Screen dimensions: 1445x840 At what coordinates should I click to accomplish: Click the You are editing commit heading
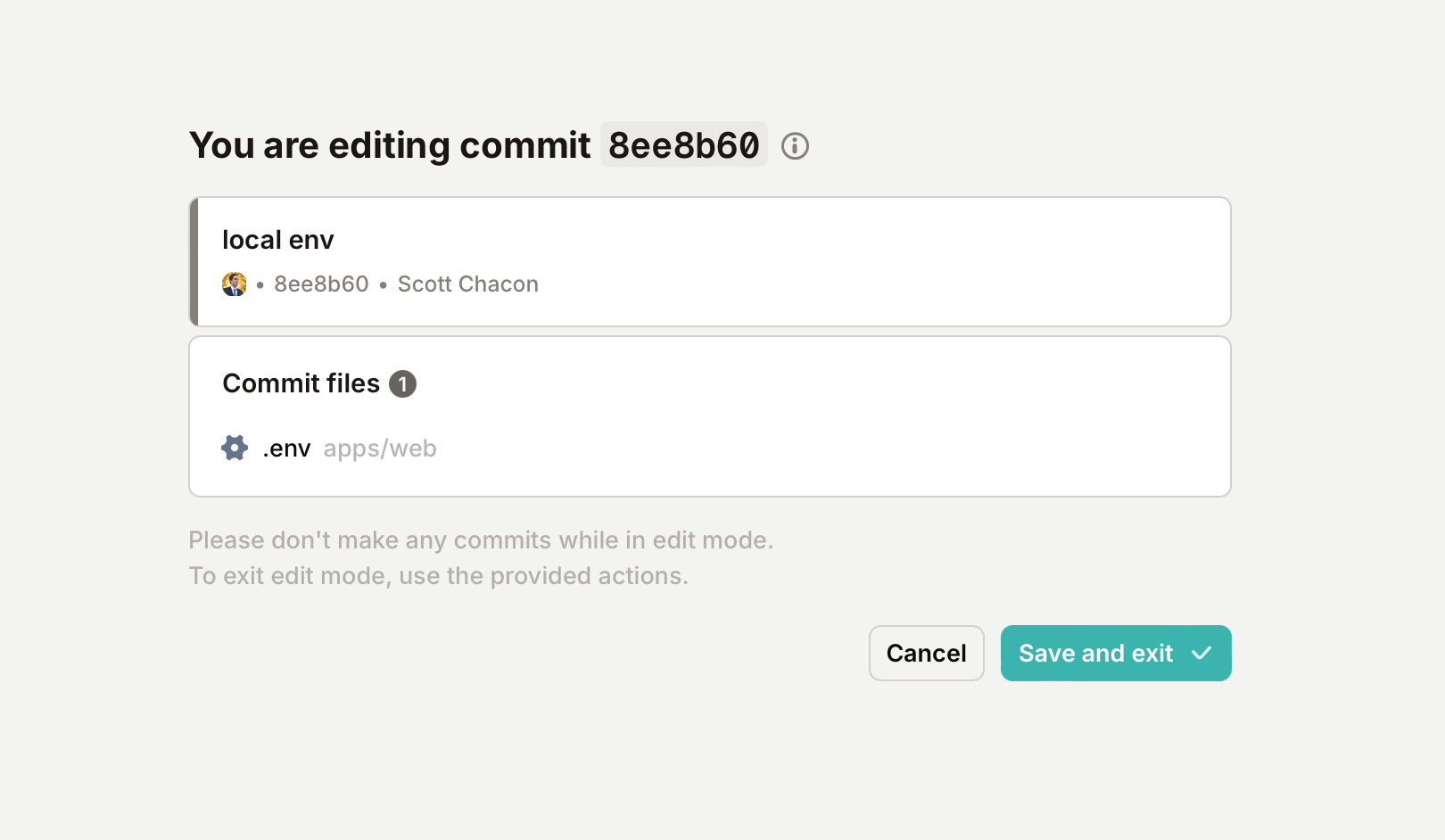(390, 145)
